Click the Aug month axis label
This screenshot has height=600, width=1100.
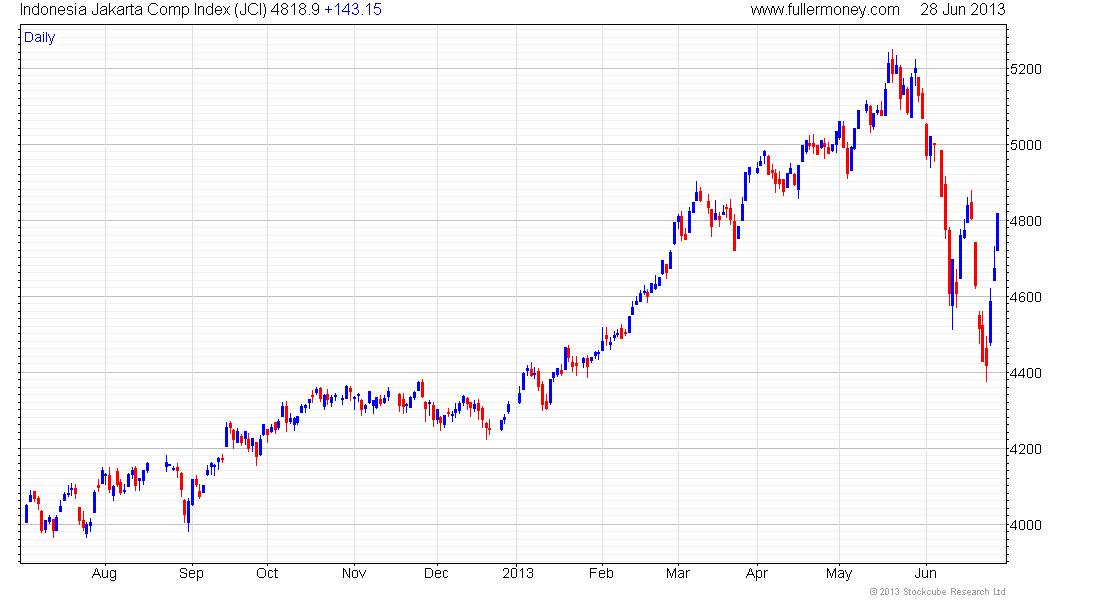[x=105, y=573]
